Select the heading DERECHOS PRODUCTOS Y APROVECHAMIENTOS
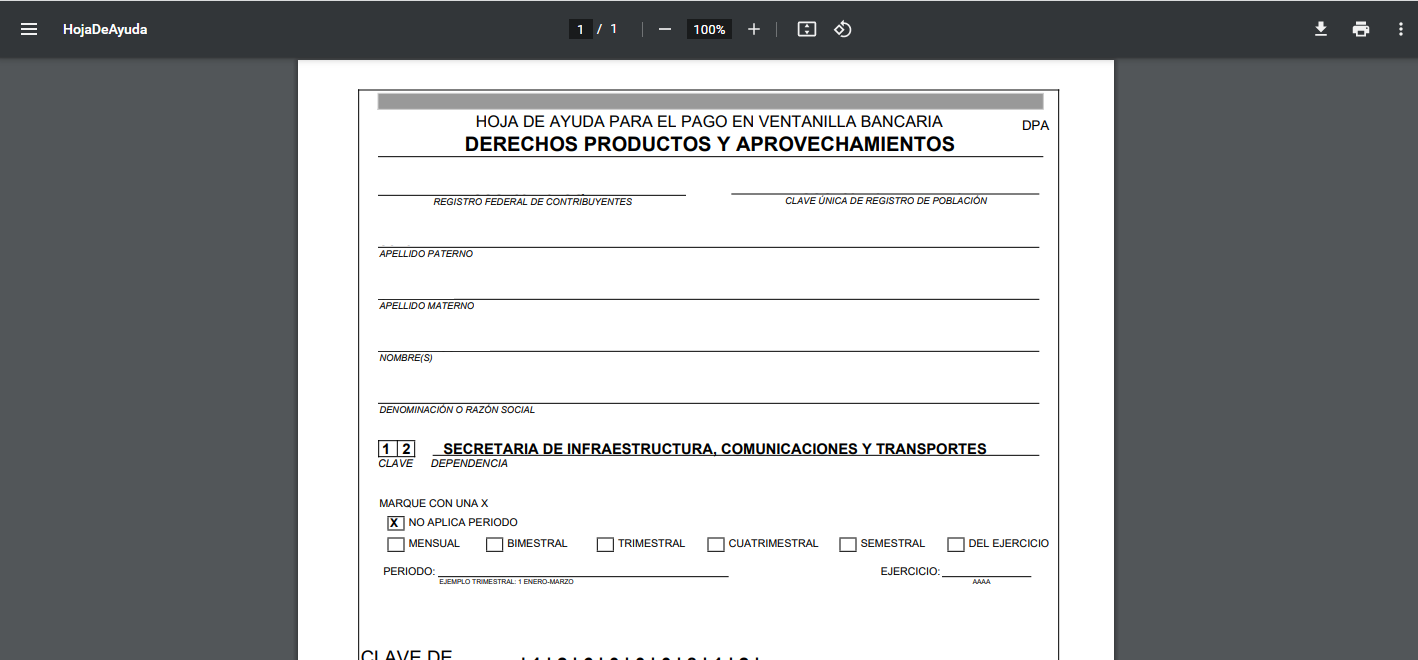 pyautogui.click(x=710, y=144)
